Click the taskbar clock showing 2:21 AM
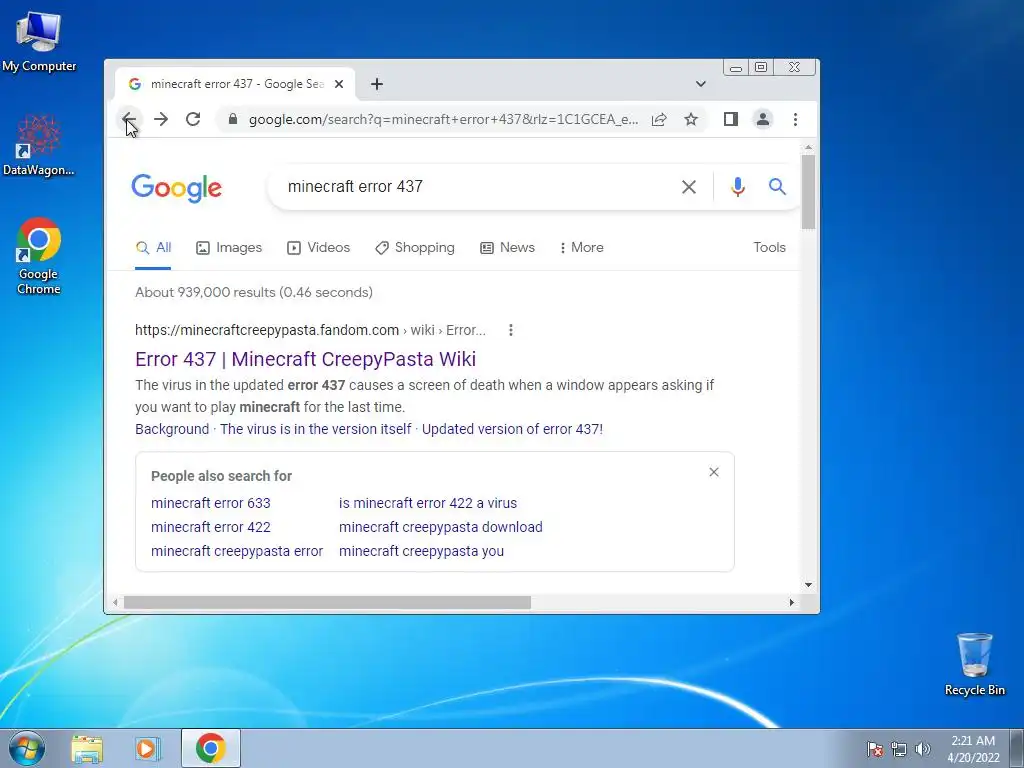The height and width of the screenshot is (768, 1024). (973, 749)
